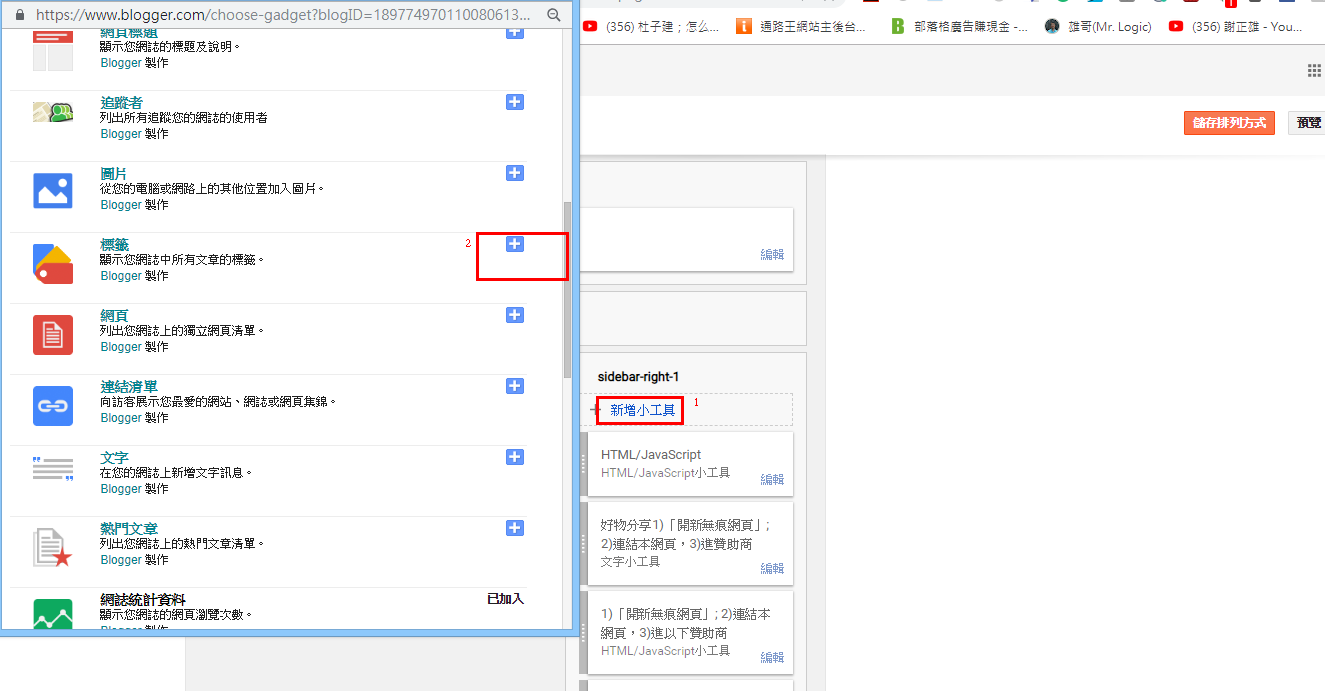Click description 在您的網誌上新增文字訊息
Image resolution: width=1325 pixels, height=691 pixels.
176,472
